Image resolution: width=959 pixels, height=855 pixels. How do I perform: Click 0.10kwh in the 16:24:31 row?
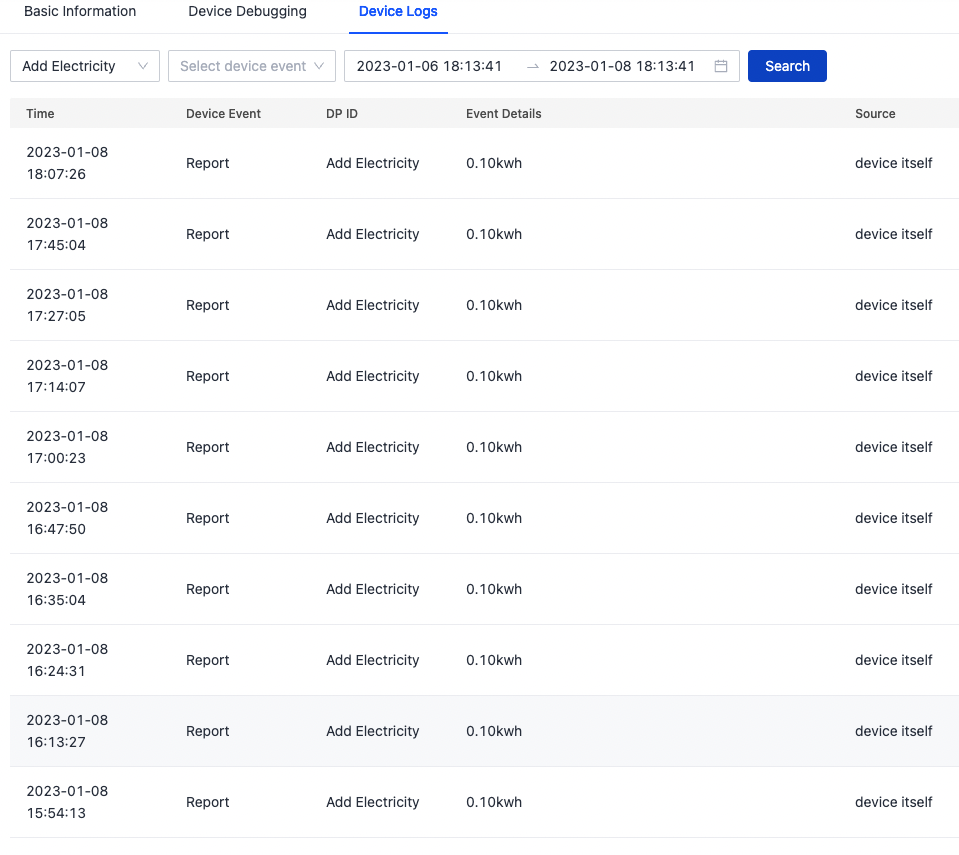coord(494,660)
